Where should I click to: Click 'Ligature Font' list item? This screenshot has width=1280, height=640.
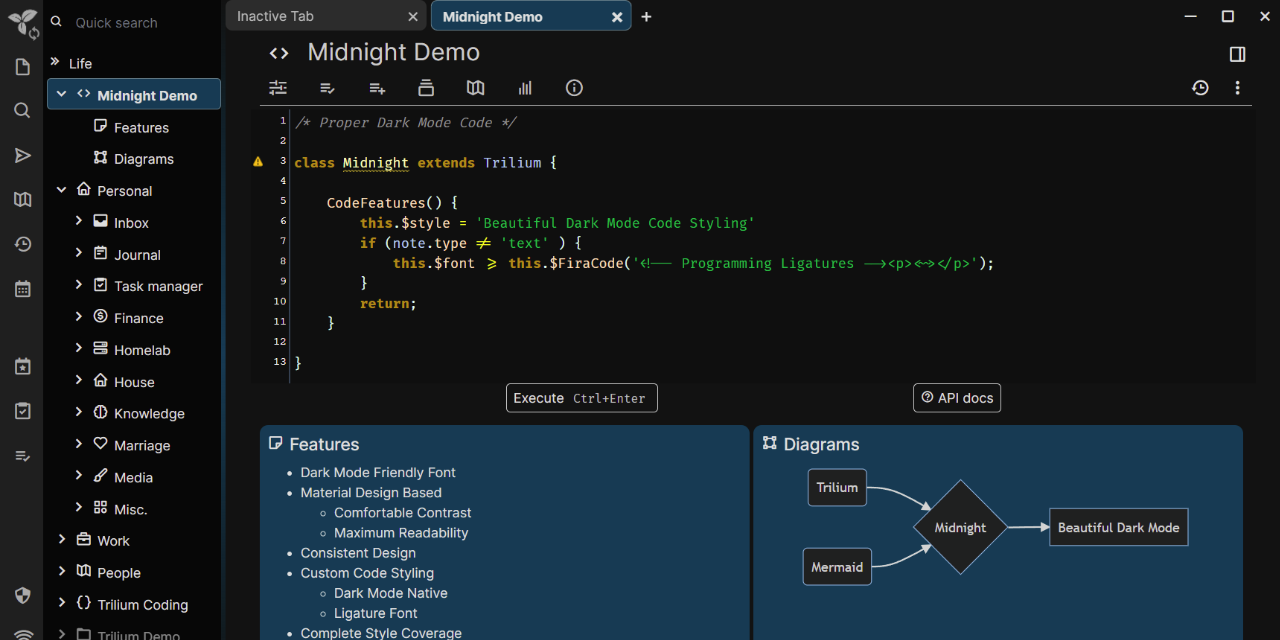(x=376, y=613)
